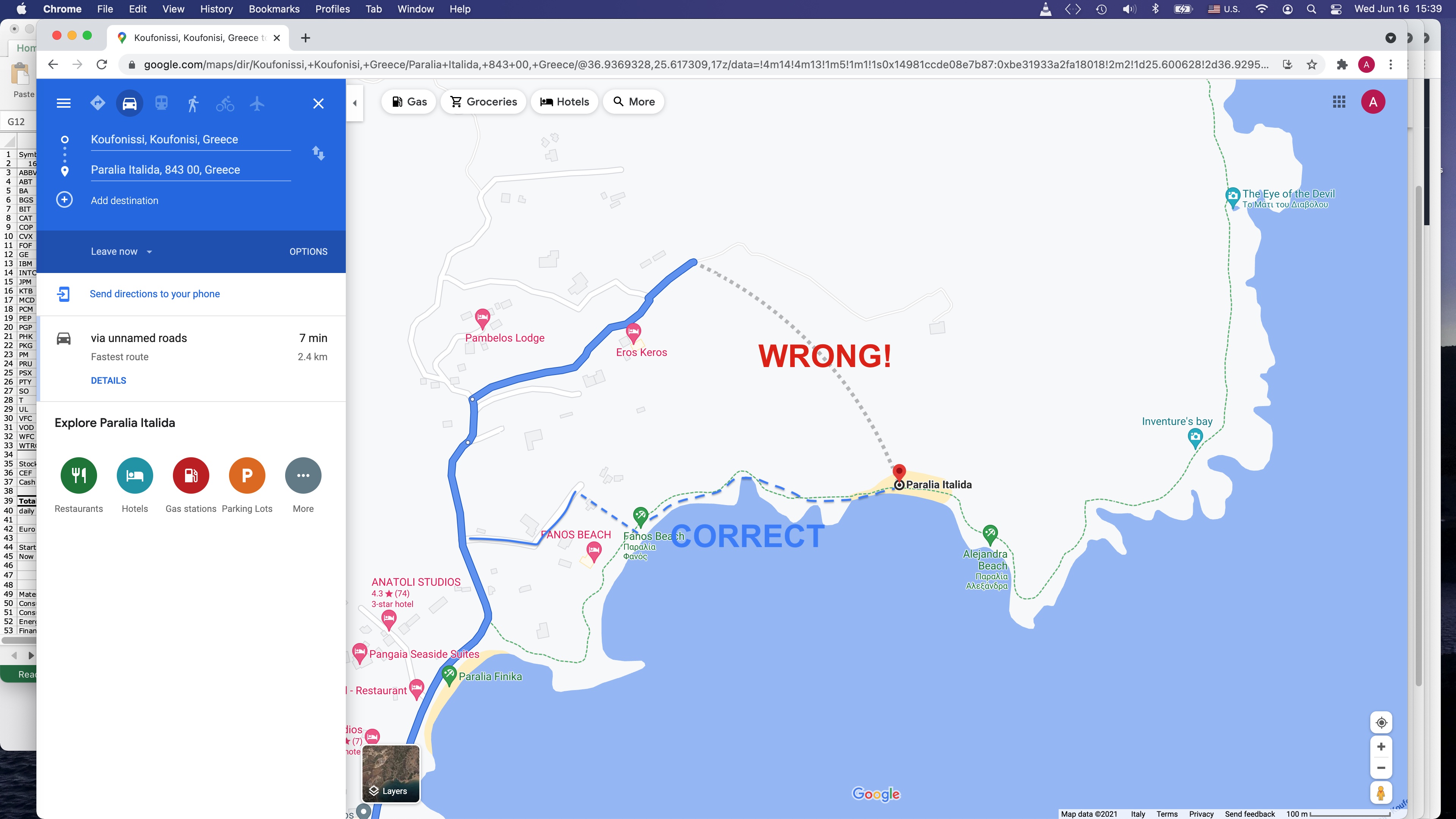Click the Pambelos Lodge hotel marker
The width and height of the screenshot is (1456, 819).
coord(482,319)
